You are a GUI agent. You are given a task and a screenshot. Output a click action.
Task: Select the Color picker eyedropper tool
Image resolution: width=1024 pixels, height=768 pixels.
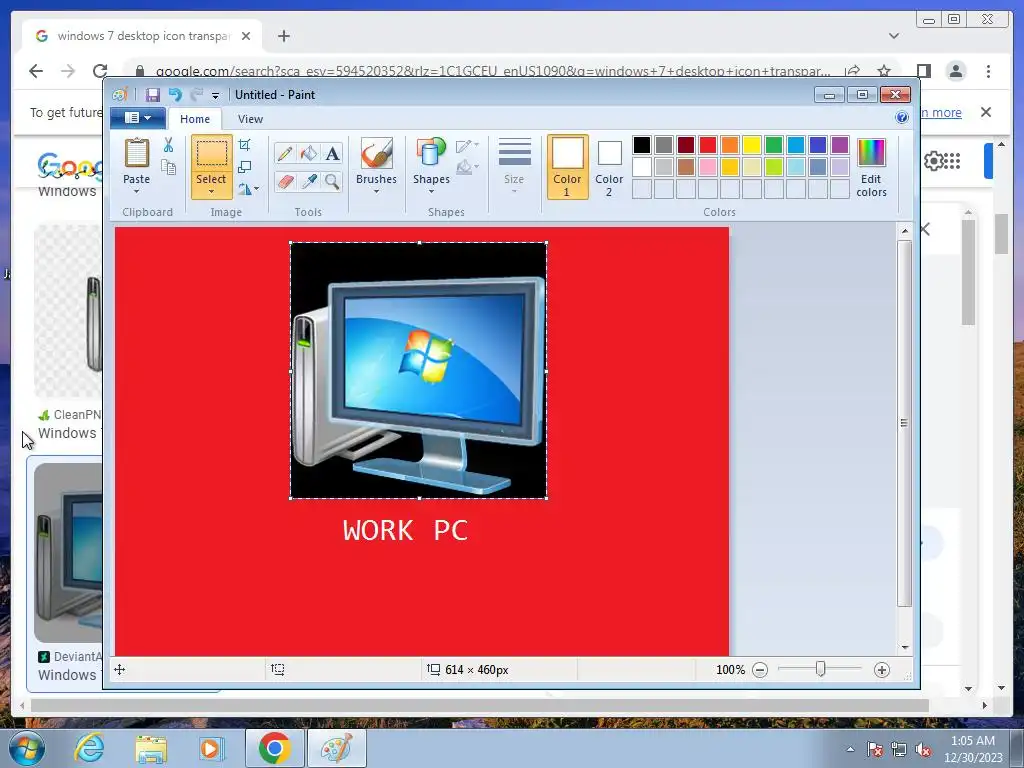pos(308,181)
